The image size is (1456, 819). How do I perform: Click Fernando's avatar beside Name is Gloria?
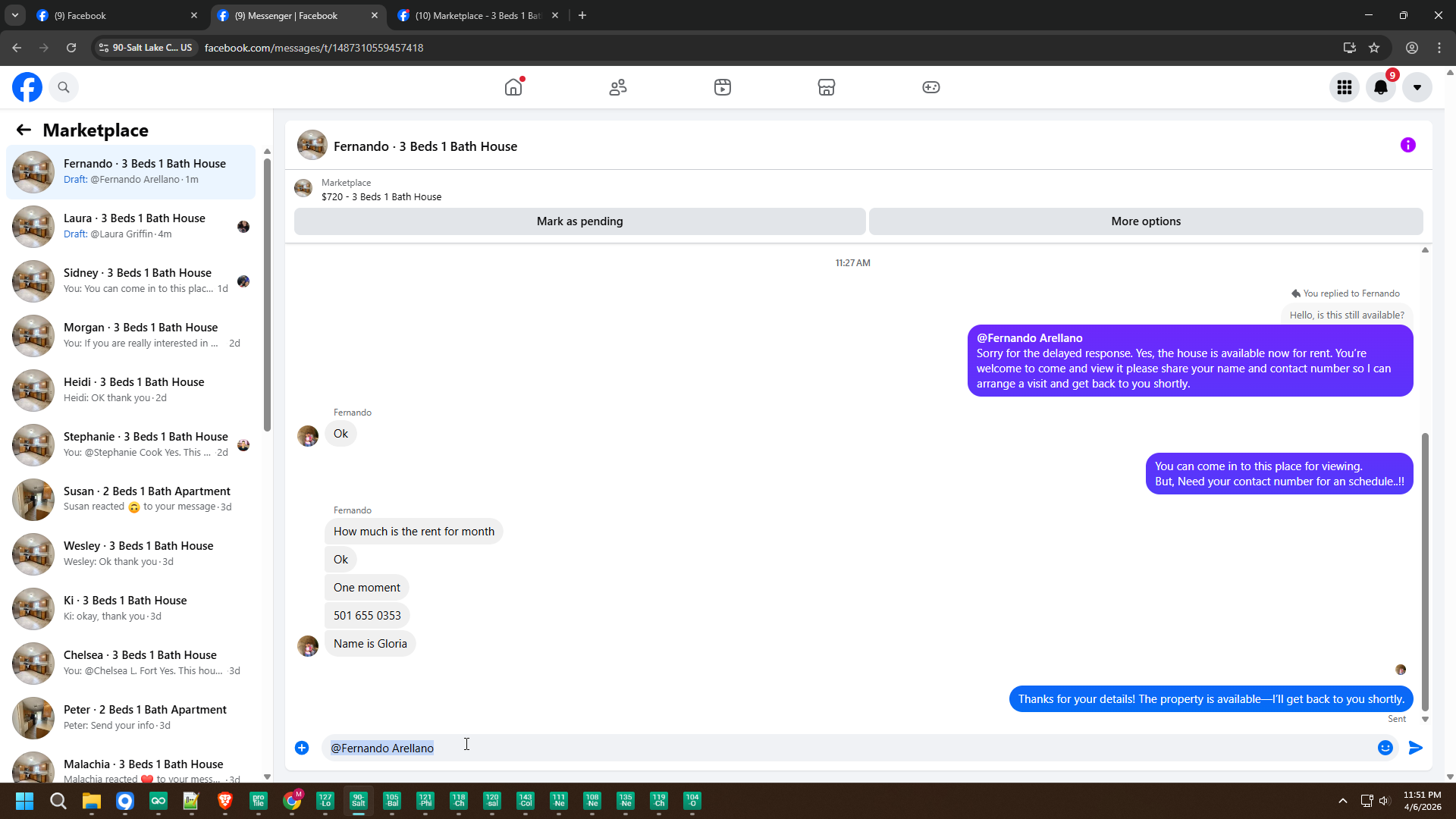point(308,646)
